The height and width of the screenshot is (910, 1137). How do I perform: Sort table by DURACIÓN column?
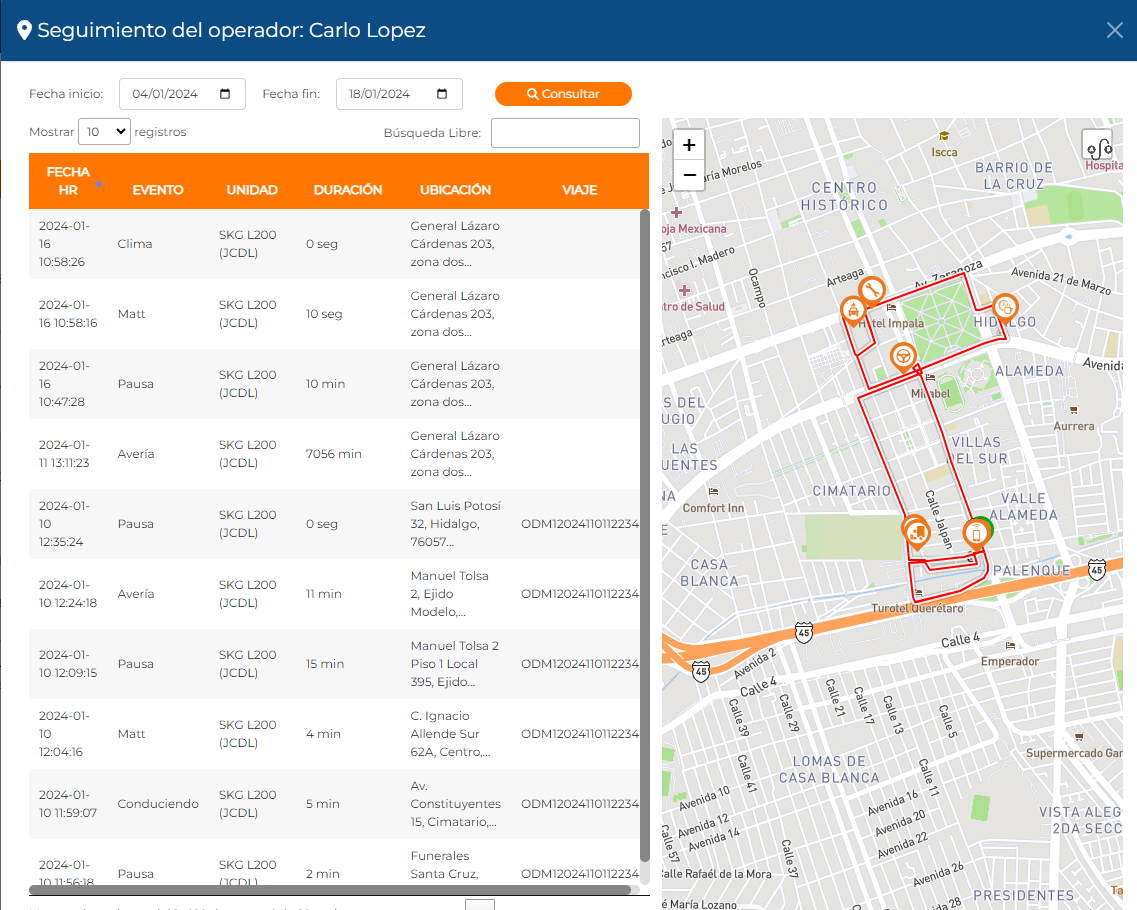point(348,190)
